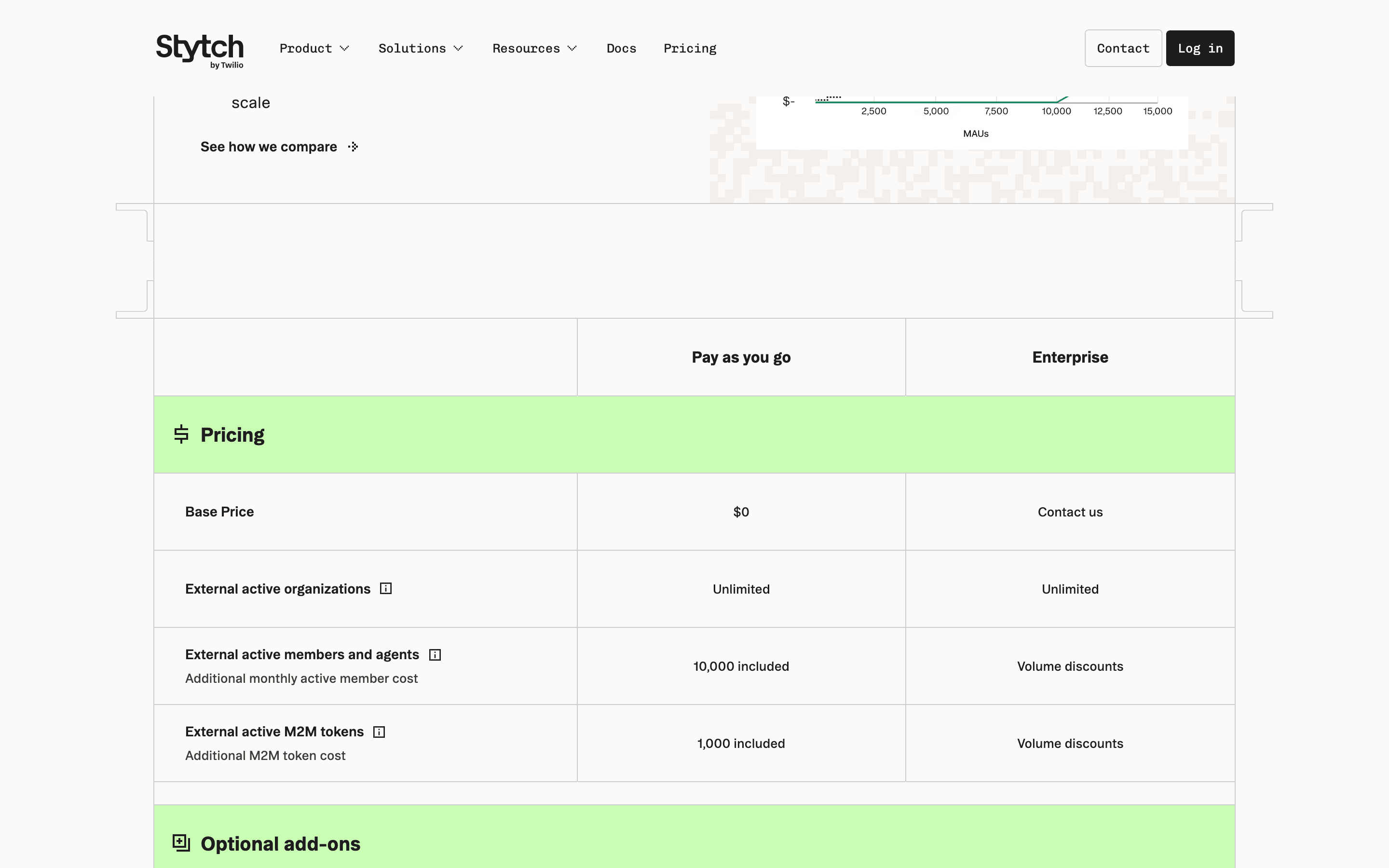Click the Pricing section heading

point(232,435)
